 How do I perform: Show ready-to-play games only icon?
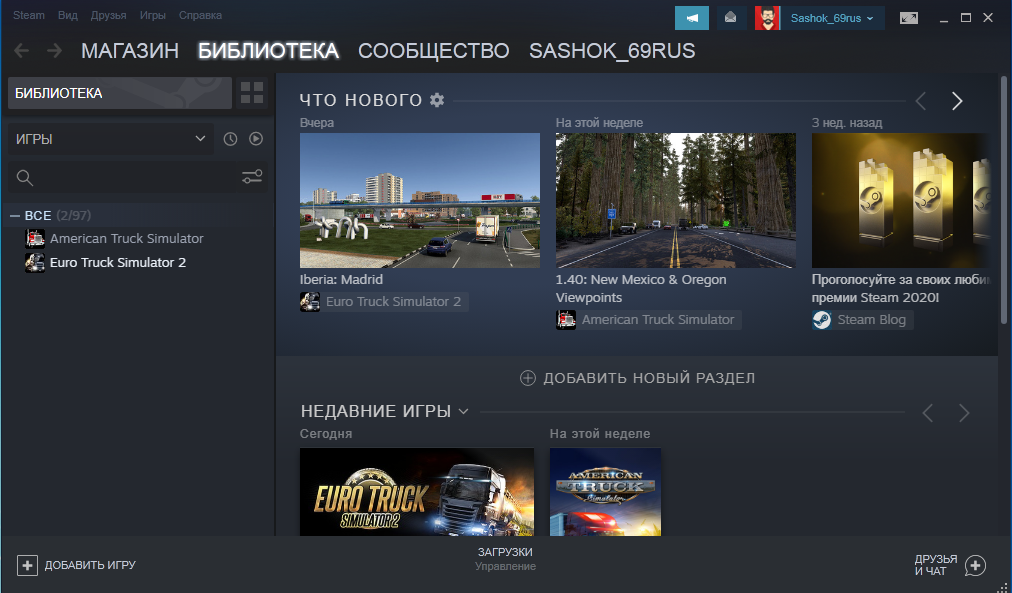click(256, 139)
